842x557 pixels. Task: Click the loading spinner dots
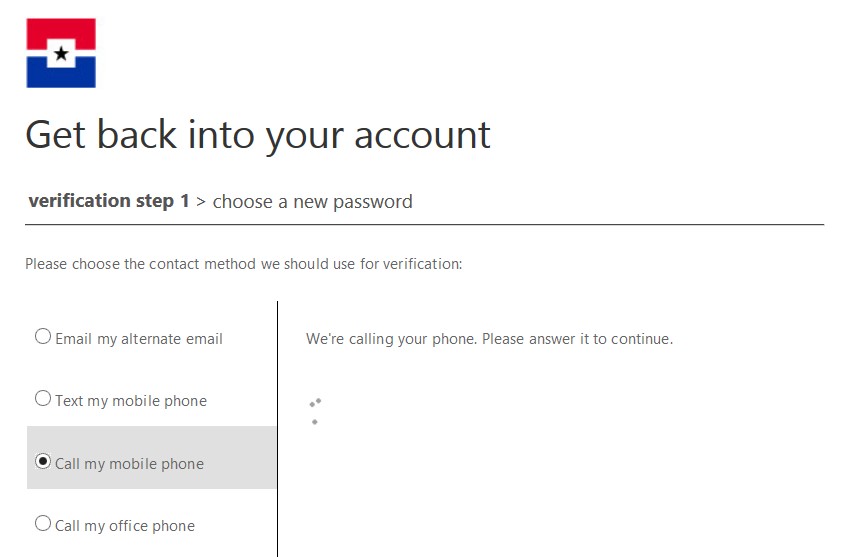coord(315,411)
